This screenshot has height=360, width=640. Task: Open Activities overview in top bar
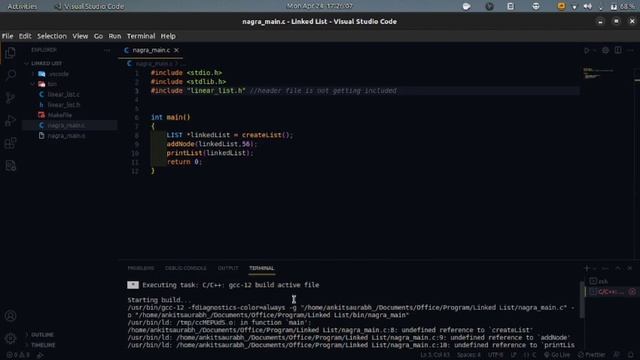(x=22, y=6)
